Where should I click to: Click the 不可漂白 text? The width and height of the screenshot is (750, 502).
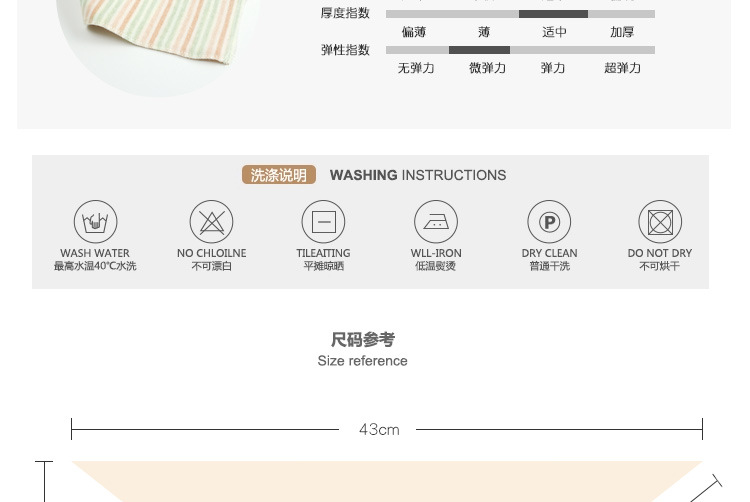point(211,266)
